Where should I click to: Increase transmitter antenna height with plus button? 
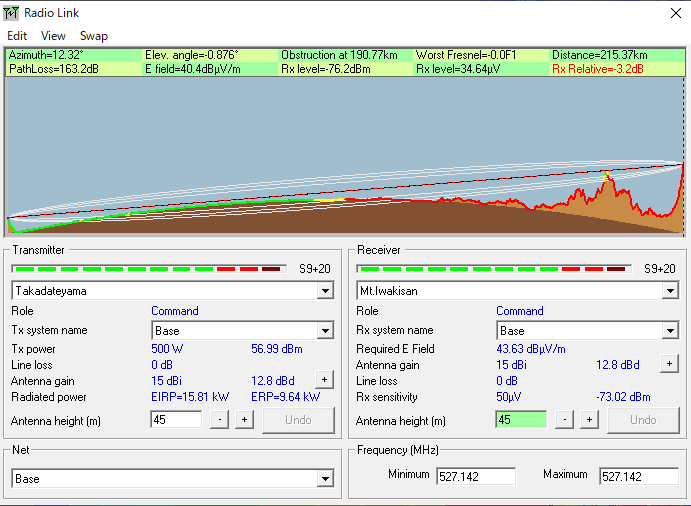(244, 420)
